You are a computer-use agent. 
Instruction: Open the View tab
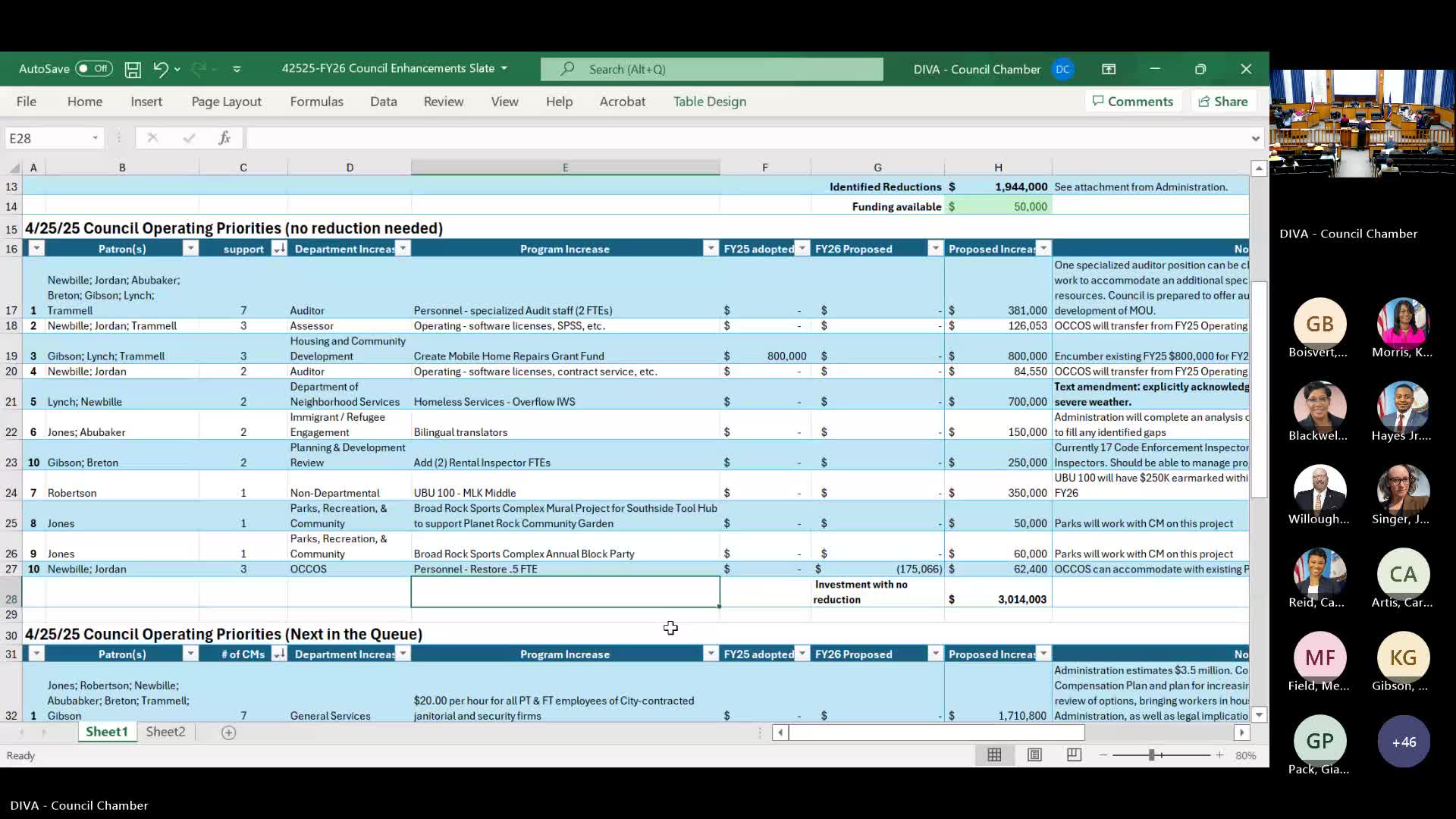[504, 102]
